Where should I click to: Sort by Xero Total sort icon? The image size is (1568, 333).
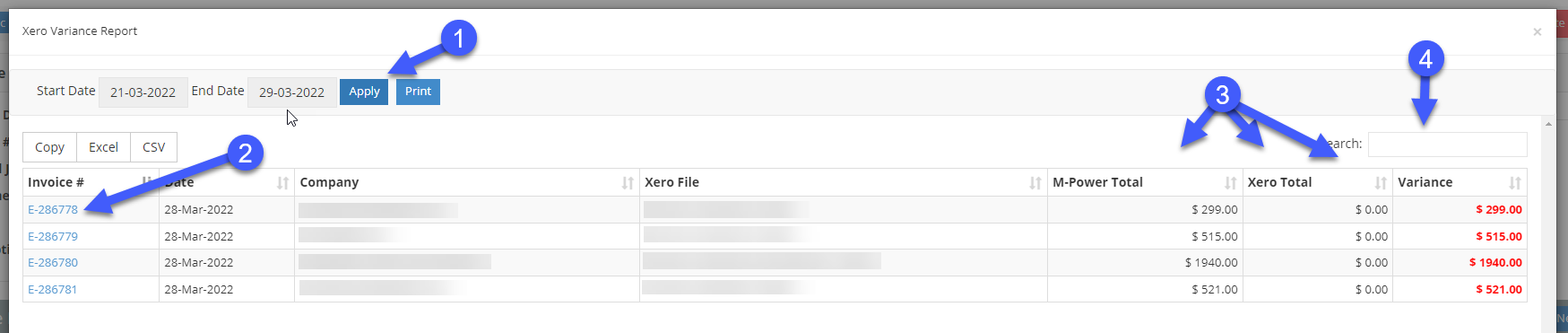coord(1381,183)
